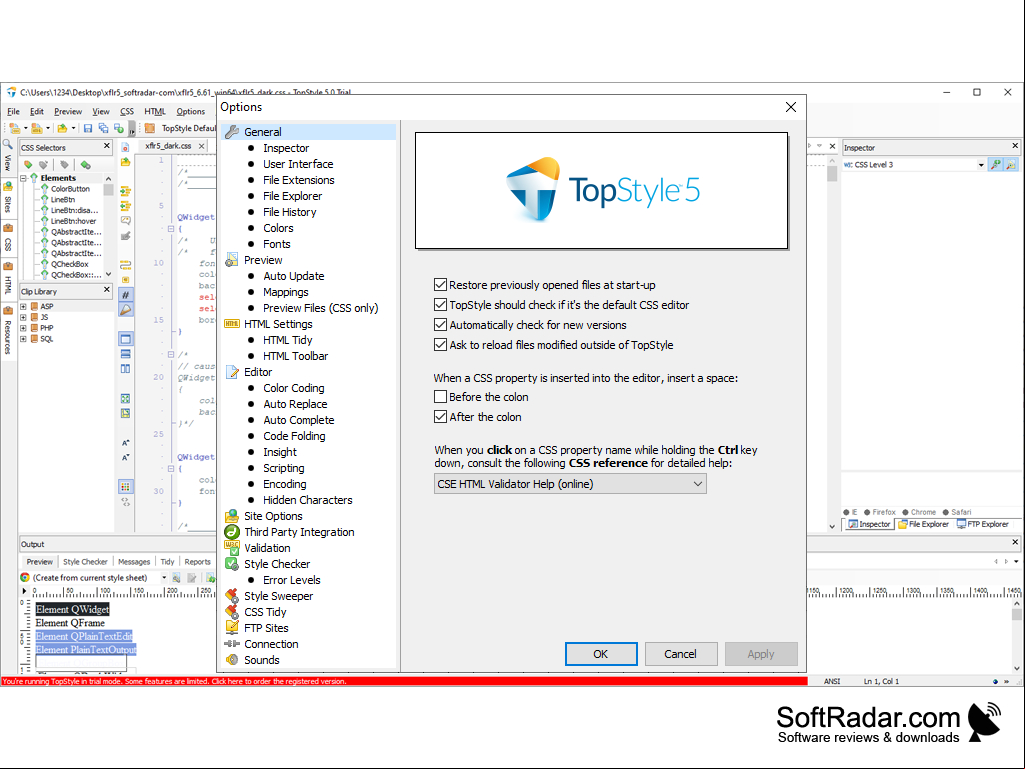This screenshot has height=769, width=1025.
Task: Expand the PHP clip library folder
Action: (24, 328)
